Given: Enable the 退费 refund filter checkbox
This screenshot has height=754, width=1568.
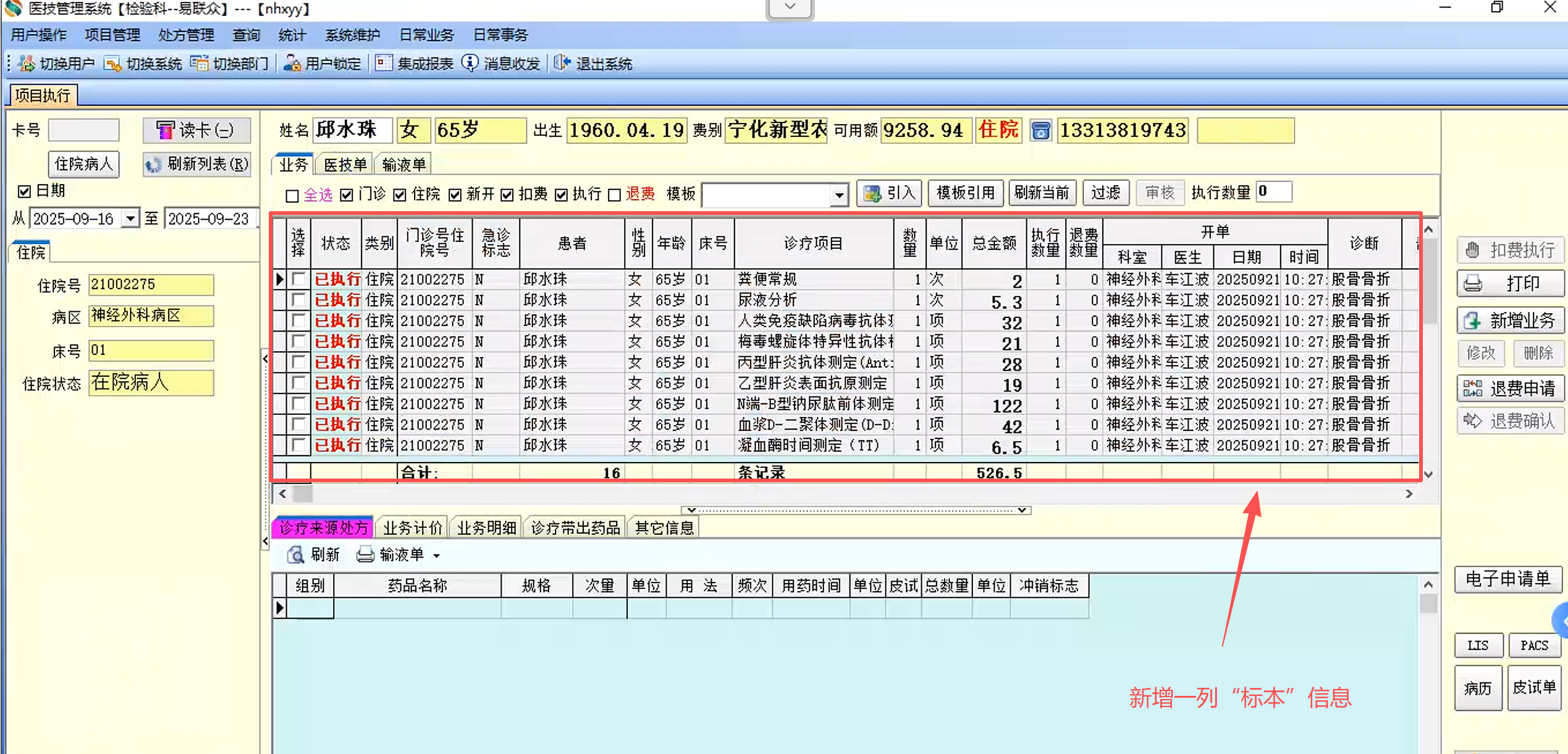Looking at the screenshot, I should (x=614, y=196).
